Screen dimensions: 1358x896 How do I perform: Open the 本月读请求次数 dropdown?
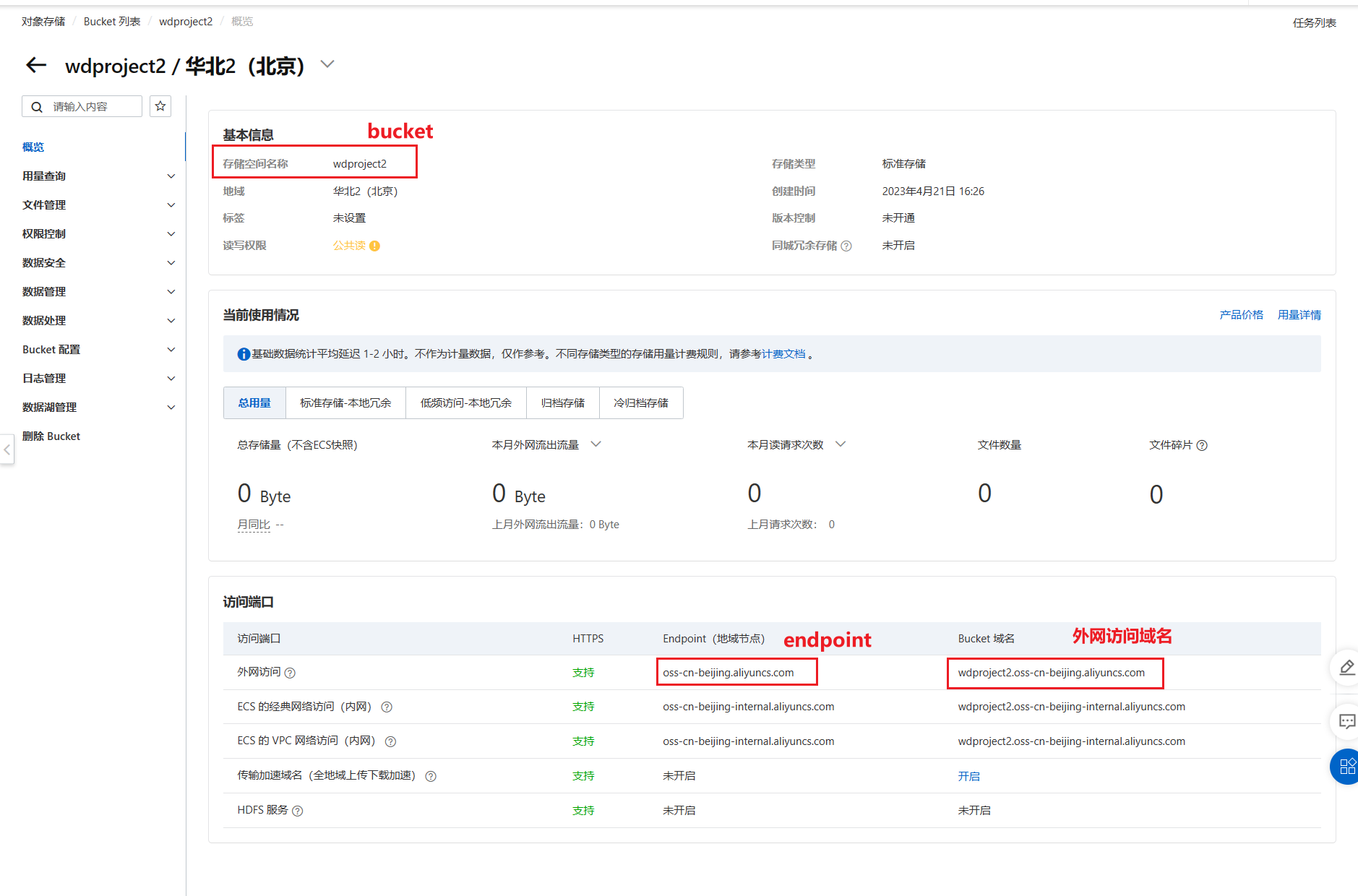[x=841, y=444]
